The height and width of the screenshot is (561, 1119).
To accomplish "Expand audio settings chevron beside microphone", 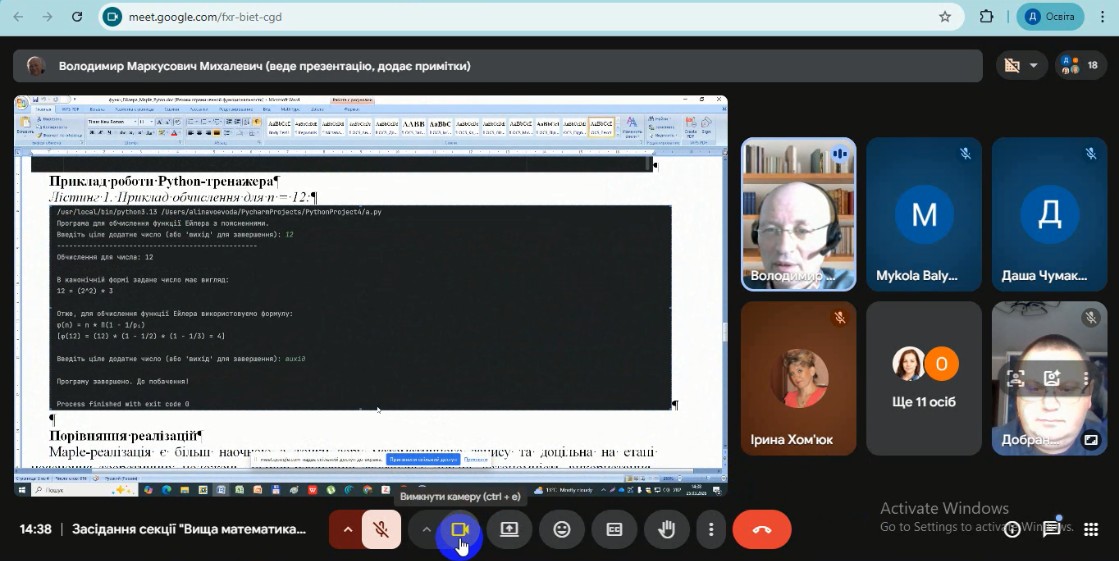I will 347,530.
